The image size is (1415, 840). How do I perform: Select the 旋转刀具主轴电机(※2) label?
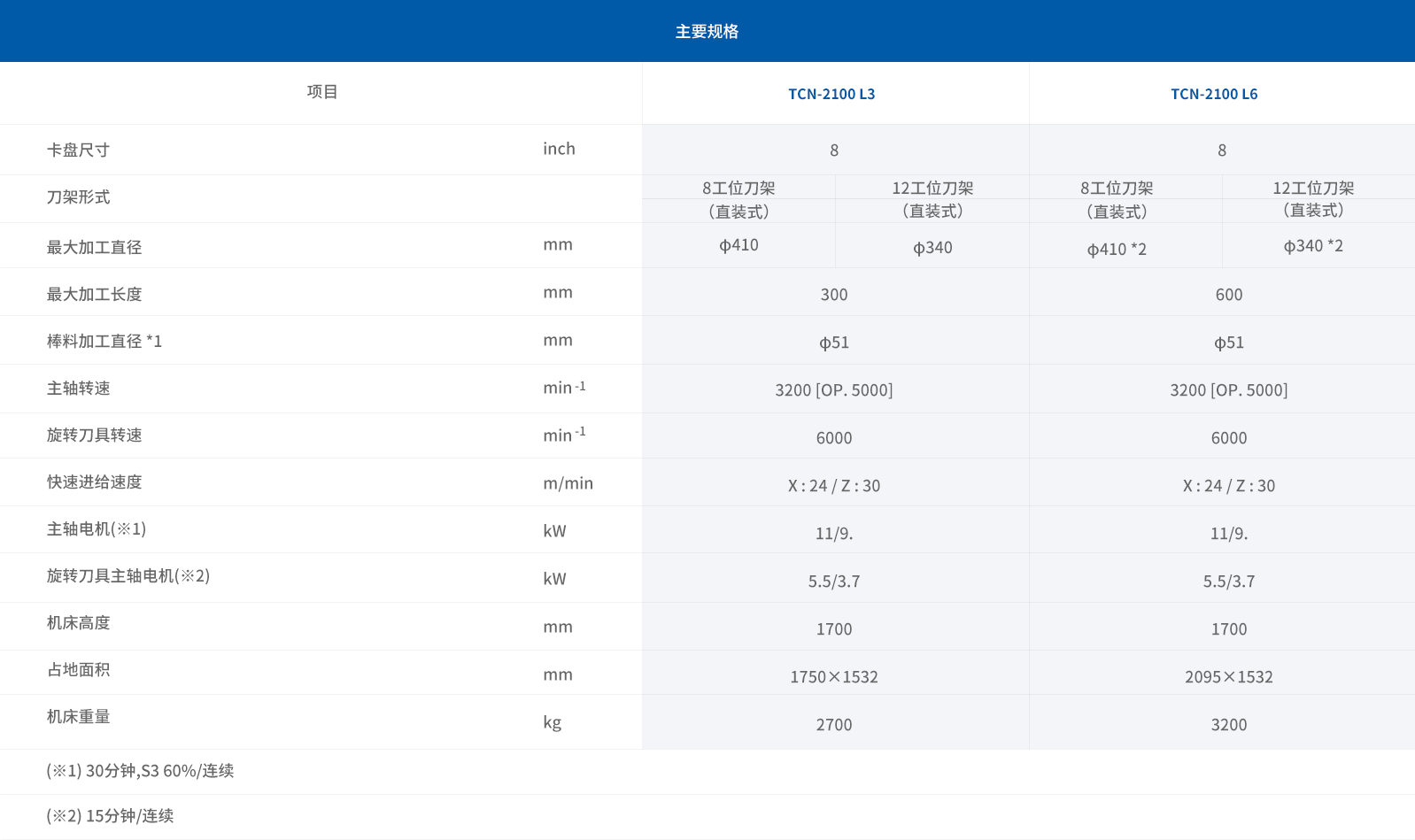[x=128, y=576]
